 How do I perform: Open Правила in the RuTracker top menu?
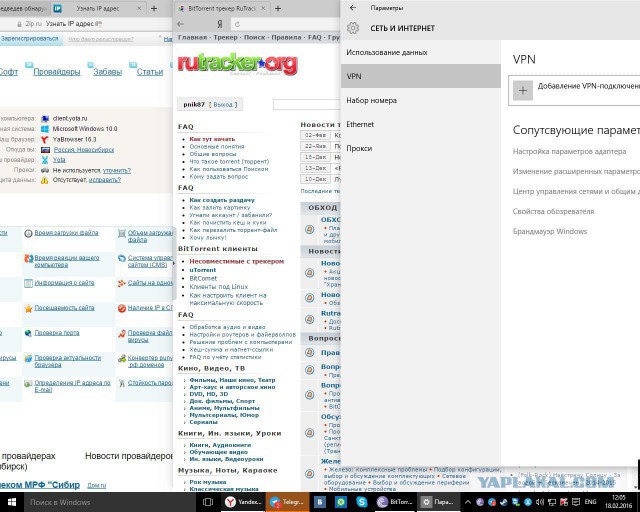click(x=286, y=37)
